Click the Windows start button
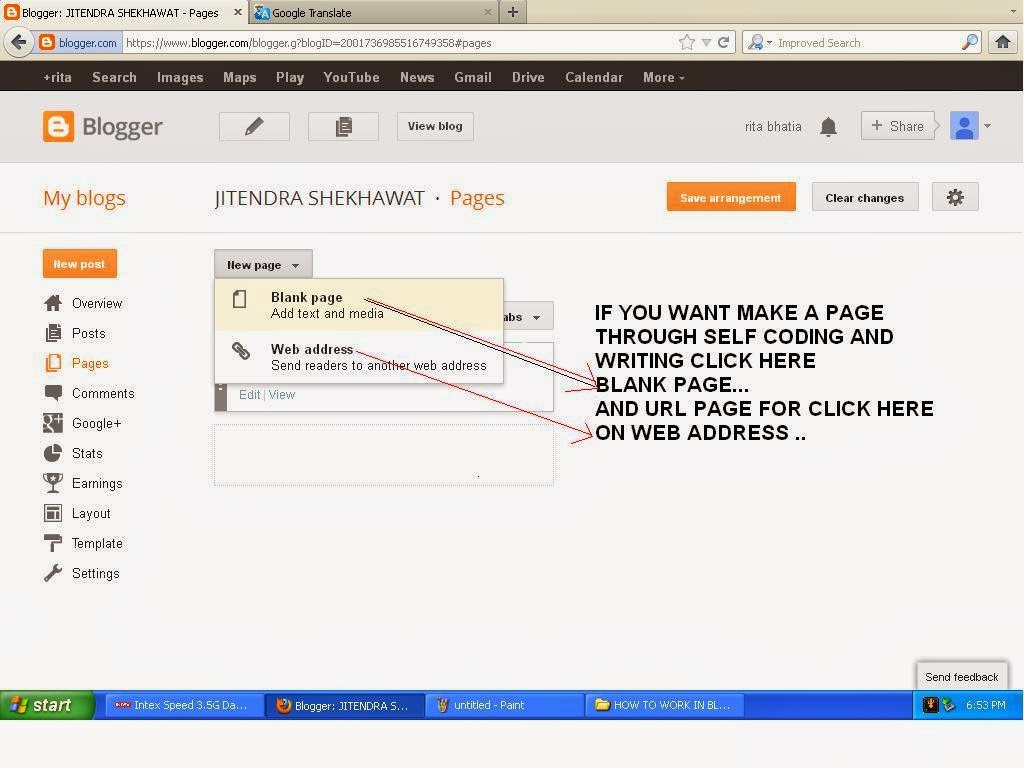1024x768 pixels. click(x=47, y=705)
